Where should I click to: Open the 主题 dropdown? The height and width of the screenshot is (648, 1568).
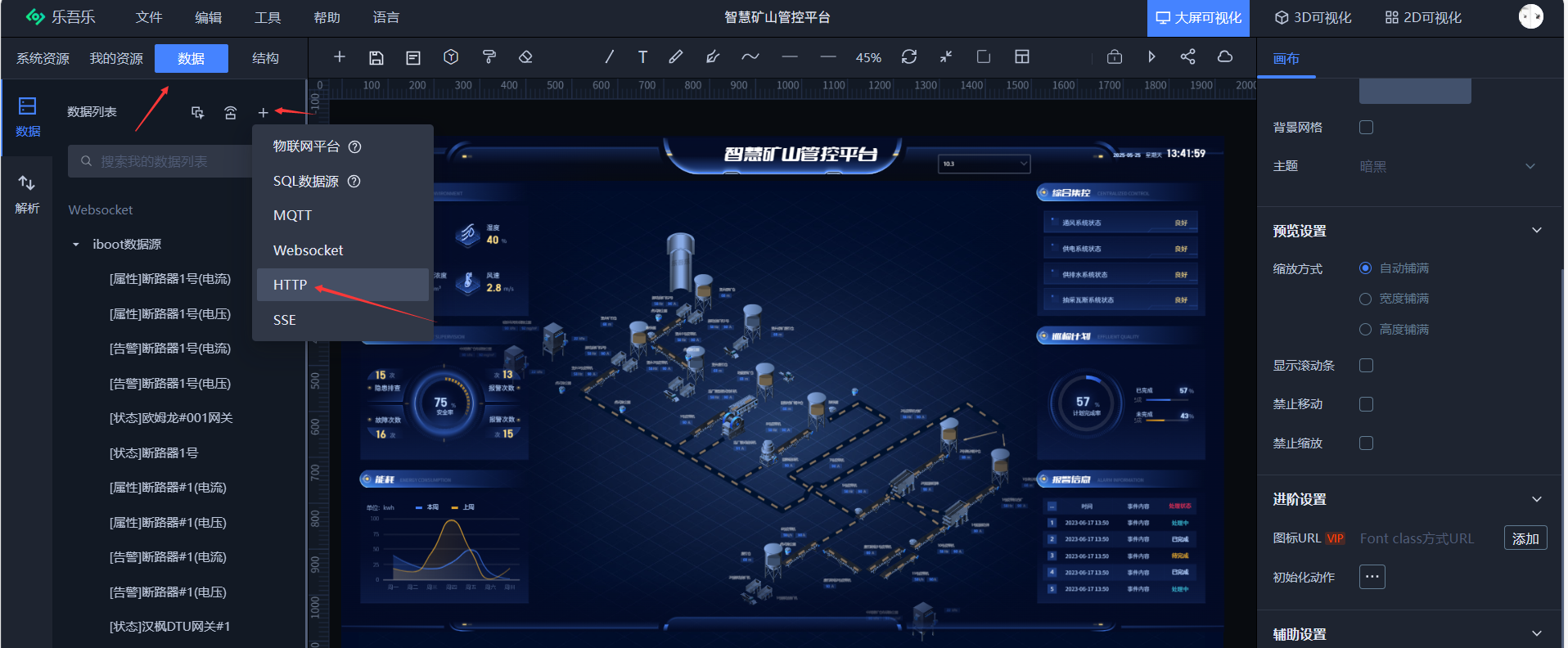click(1447, 167)
